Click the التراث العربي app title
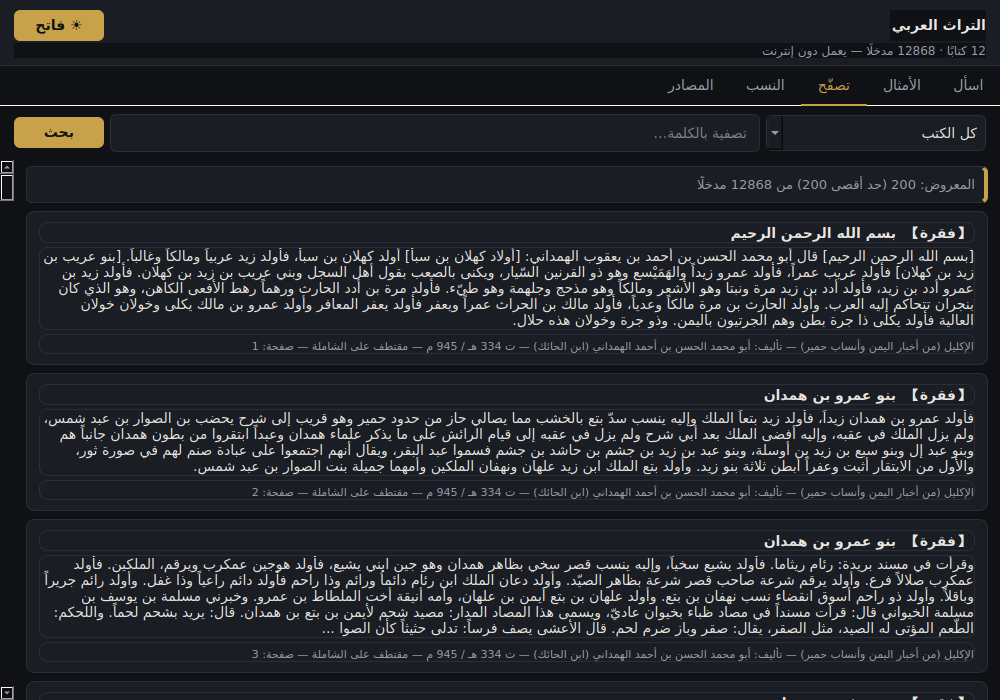Viewport: 1000px width, 700px height. (938, 26)
